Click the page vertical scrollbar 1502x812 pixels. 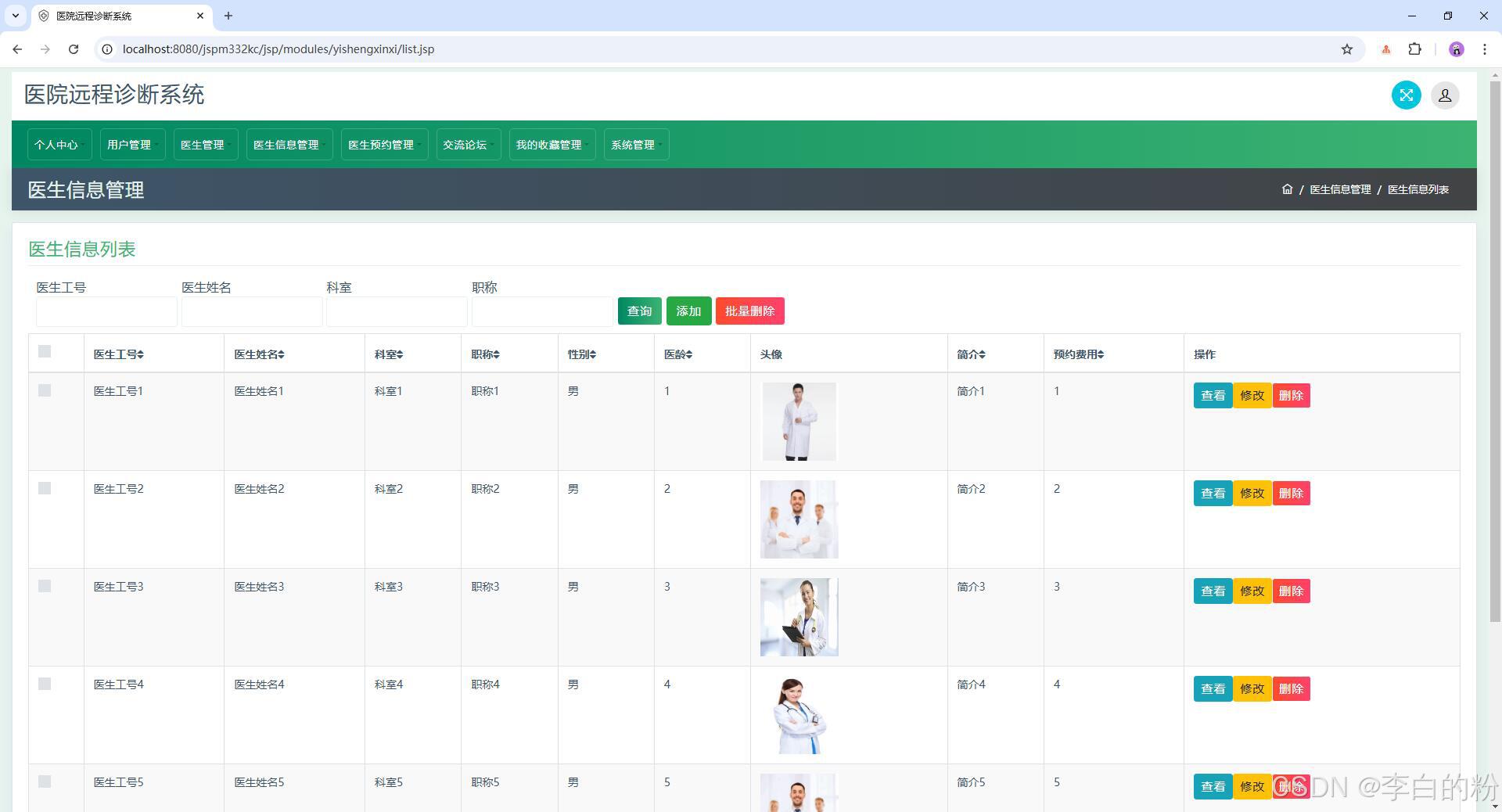click(1495, 352)
